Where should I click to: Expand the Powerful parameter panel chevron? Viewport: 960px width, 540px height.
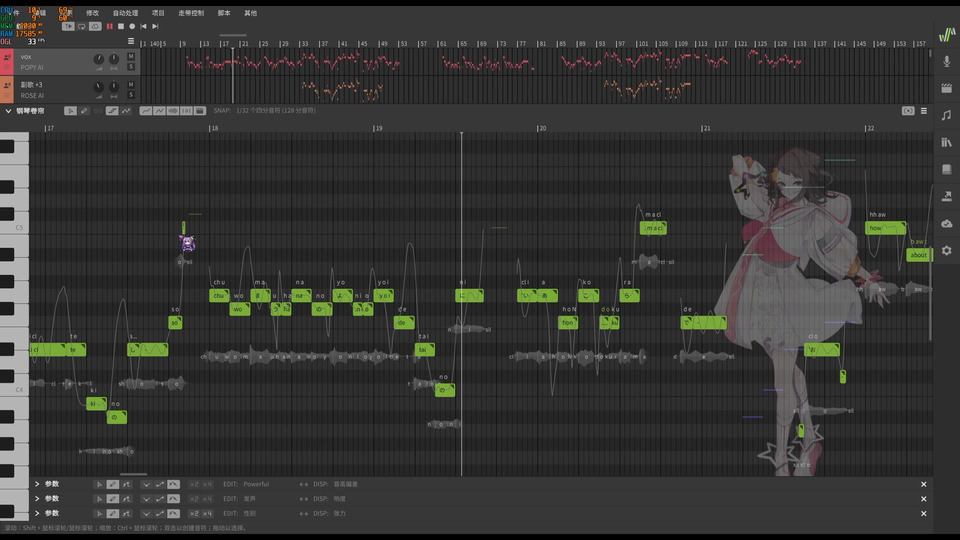(x=37, y=484)
